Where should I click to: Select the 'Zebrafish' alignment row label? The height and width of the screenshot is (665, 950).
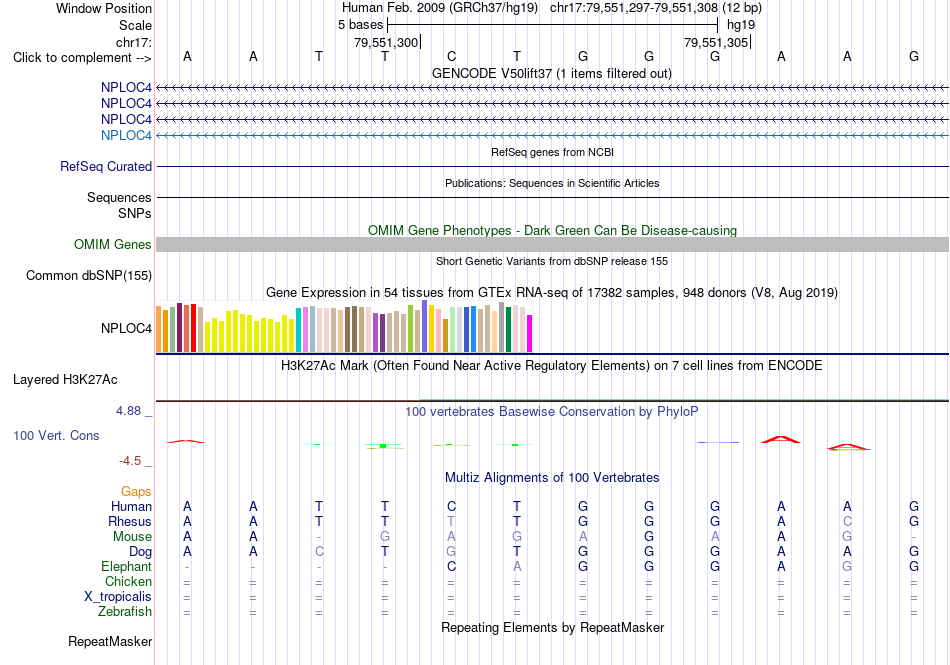(x=125, y=612)
